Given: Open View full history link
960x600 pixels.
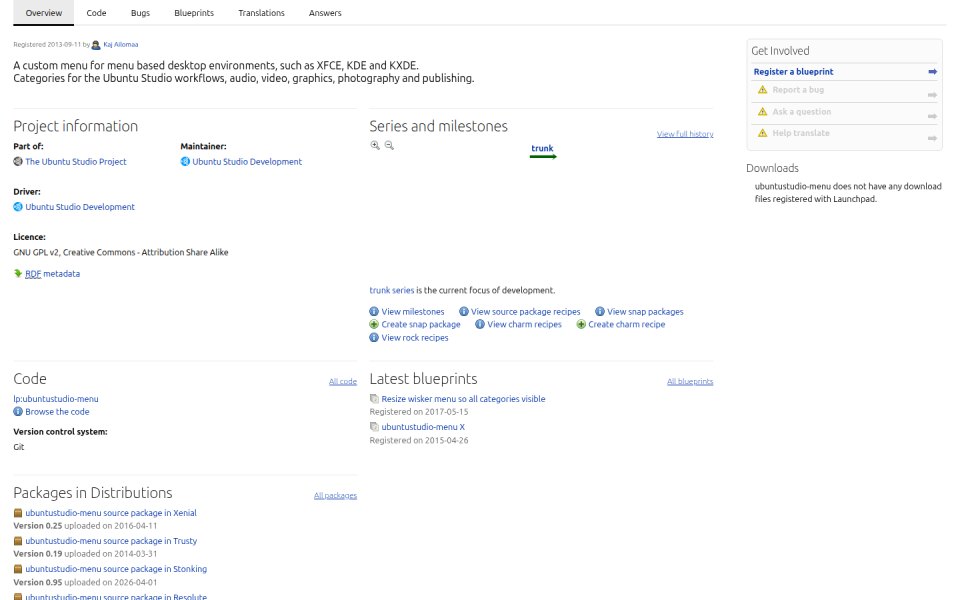Looking at the screenshot, I should point(685,134).
